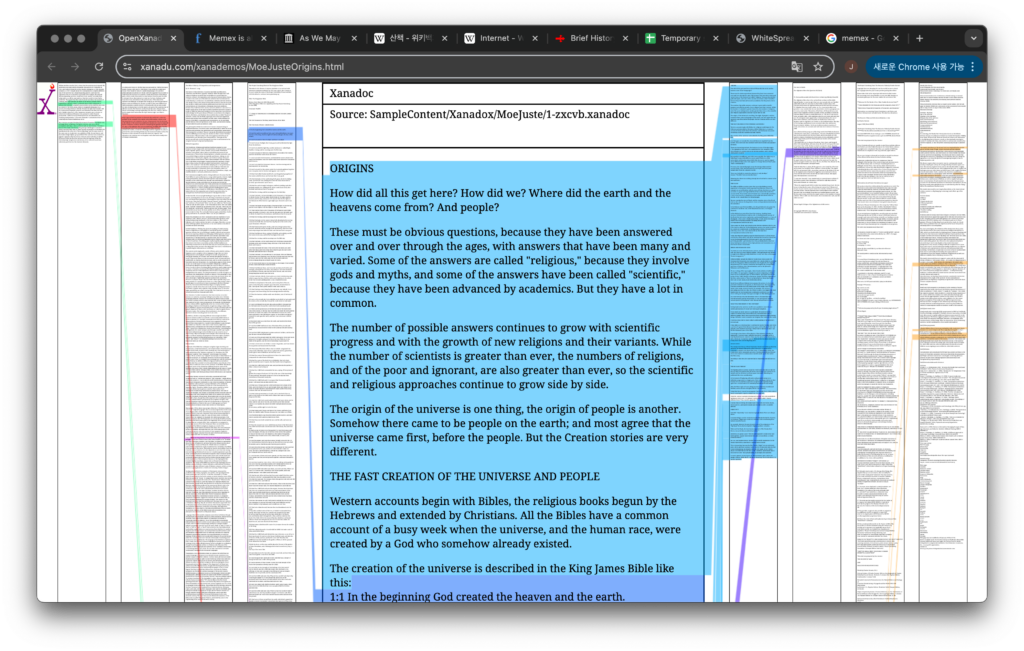Open the site information icon beside the URL
Viewport: 1024px width, 651px height.
click(x=127, y=66)
